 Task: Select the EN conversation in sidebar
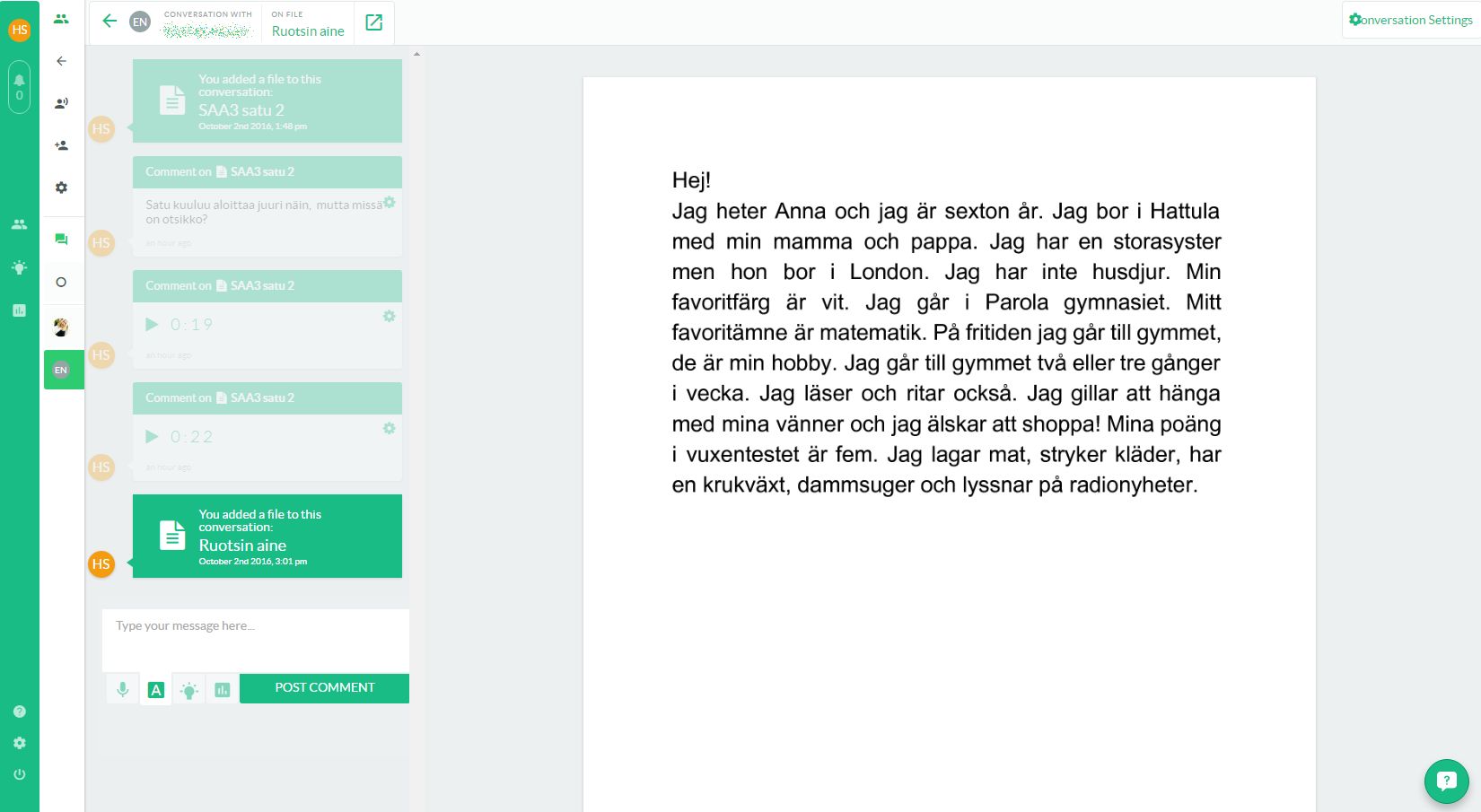tap(61, 370)
